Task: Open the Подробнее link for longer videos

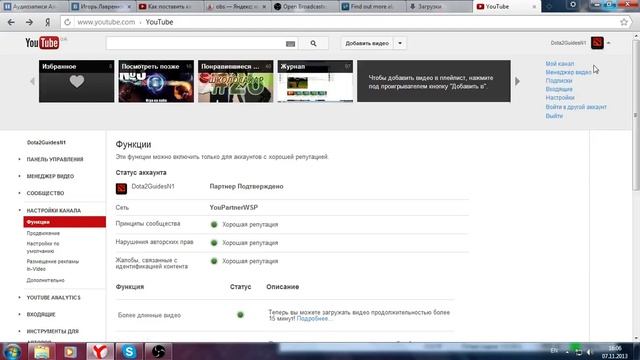Action: (314, 319)
